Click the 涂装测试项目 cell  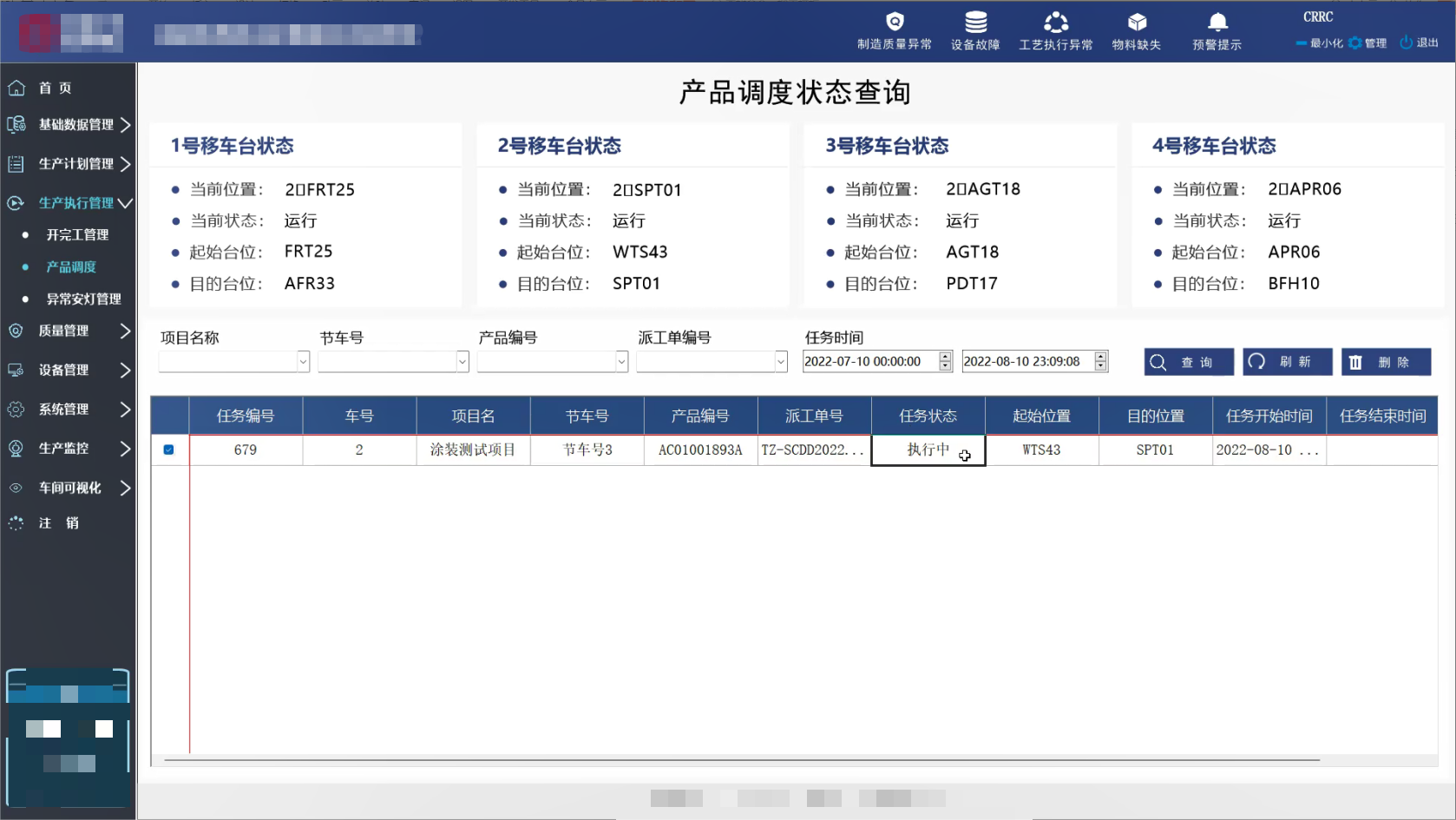473,449
